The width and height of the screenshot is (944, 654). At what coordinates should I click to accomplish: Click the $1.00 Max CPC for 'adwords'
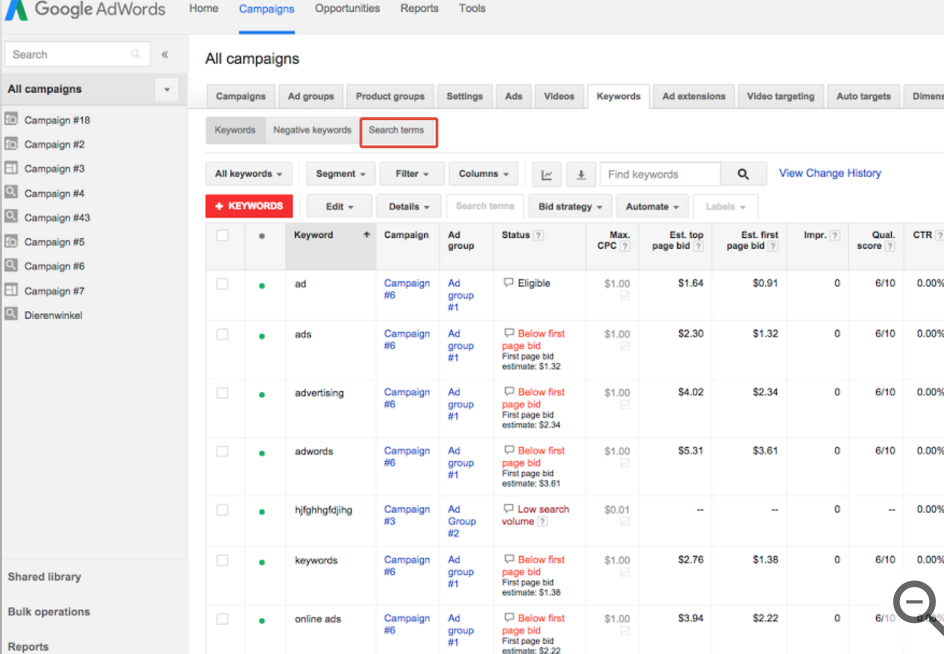pos(617,451)
